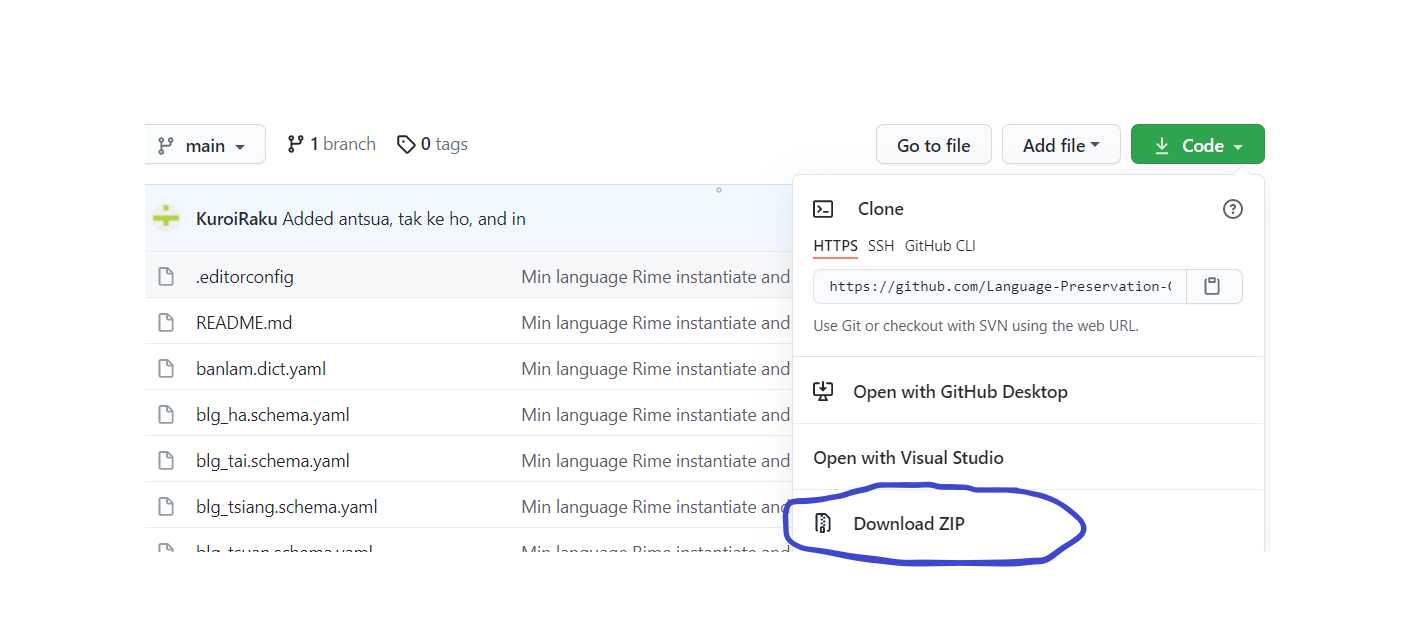The image size is (1416, 640).
Task: Click the download arrow icon on Code button
Action: tap(1162, 146)
